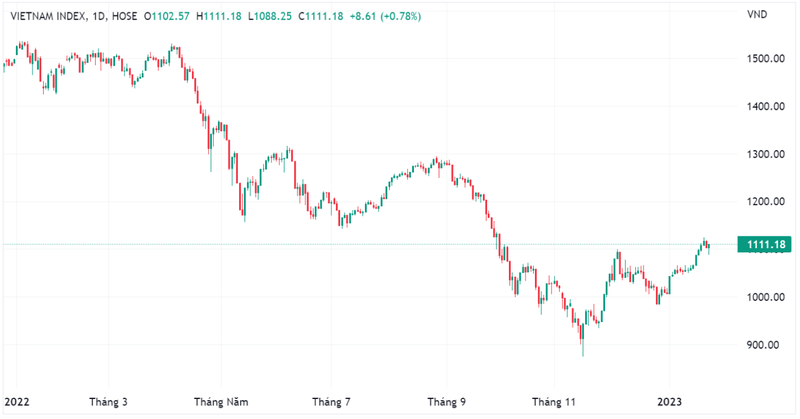Click the Tháng 7 date label
The image size is (800, 419).
[331, 401]
